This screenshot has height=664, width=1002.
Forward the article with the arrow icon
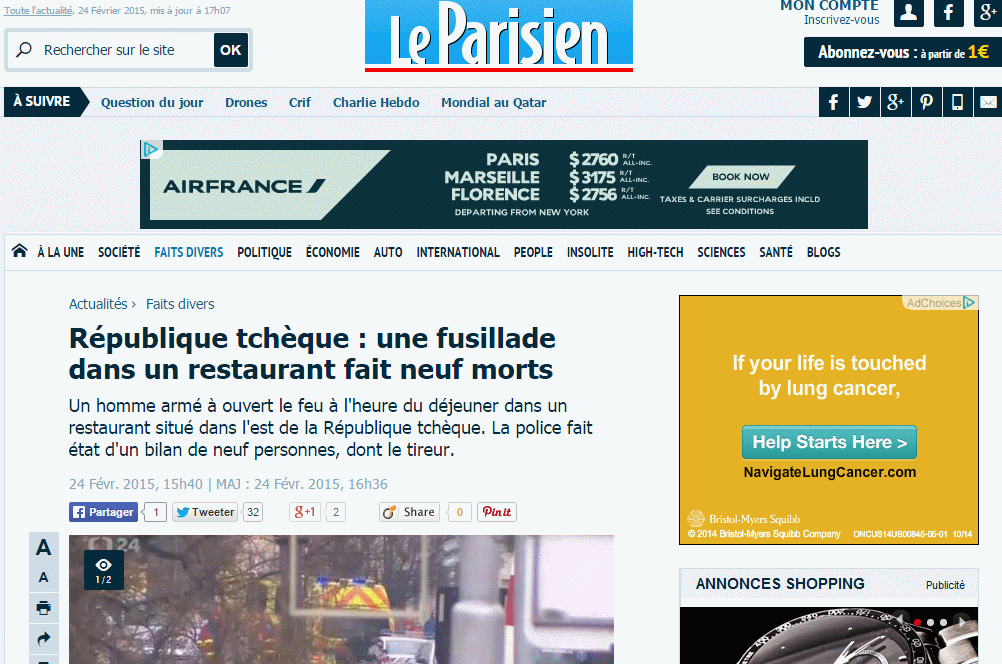43,638
